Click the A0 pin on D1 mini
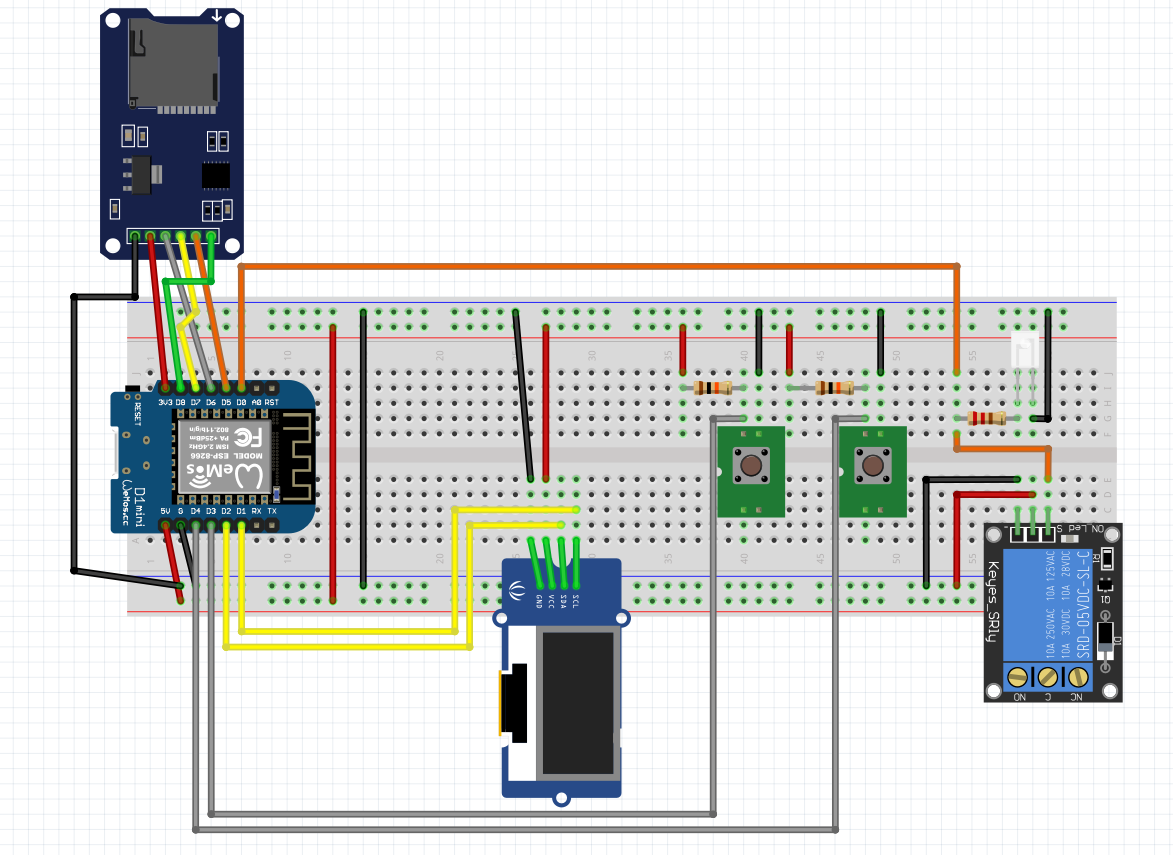 pyautogui.click(x=257, y=388)
